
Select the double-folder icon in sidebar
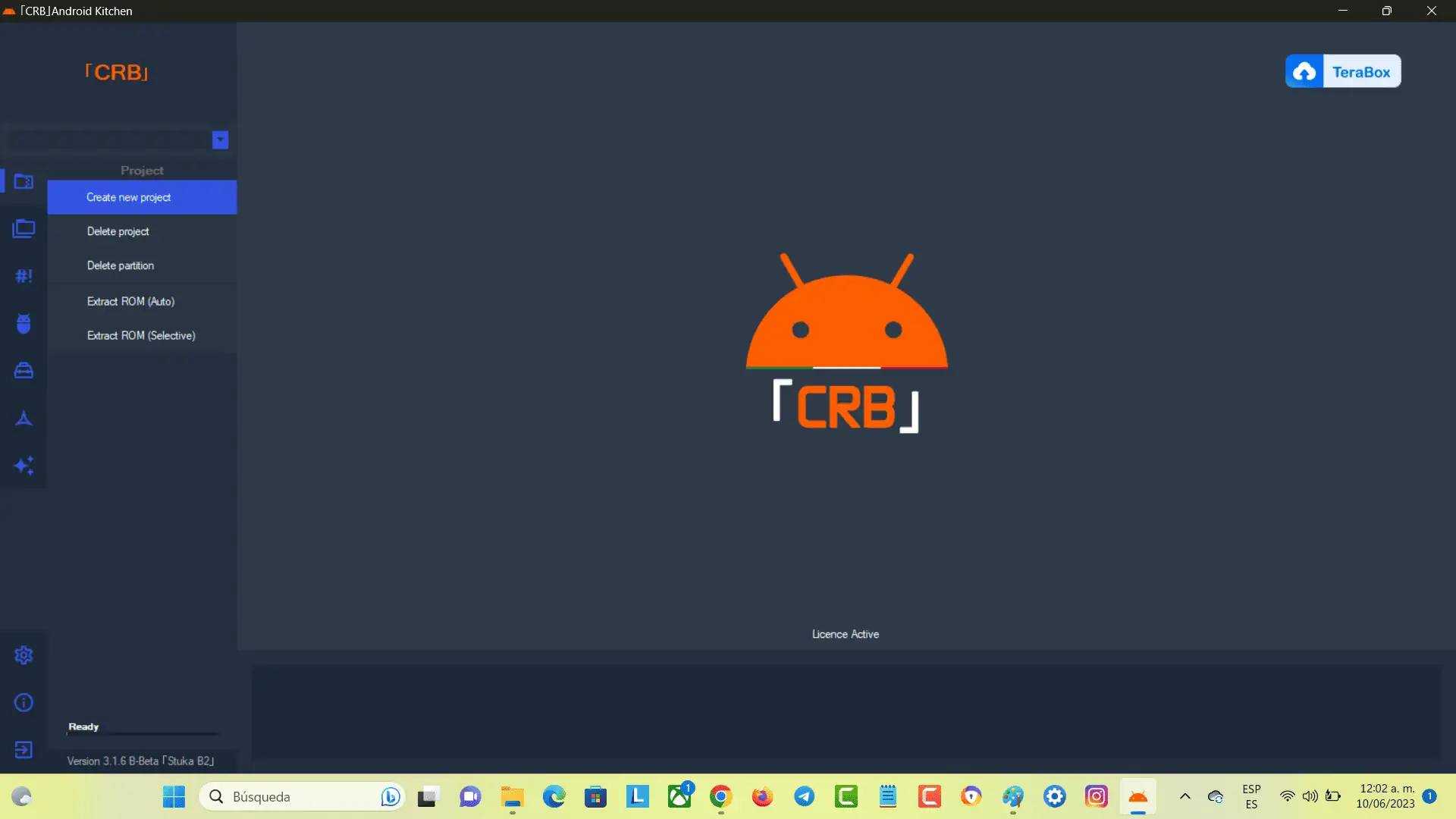[24, 228]
